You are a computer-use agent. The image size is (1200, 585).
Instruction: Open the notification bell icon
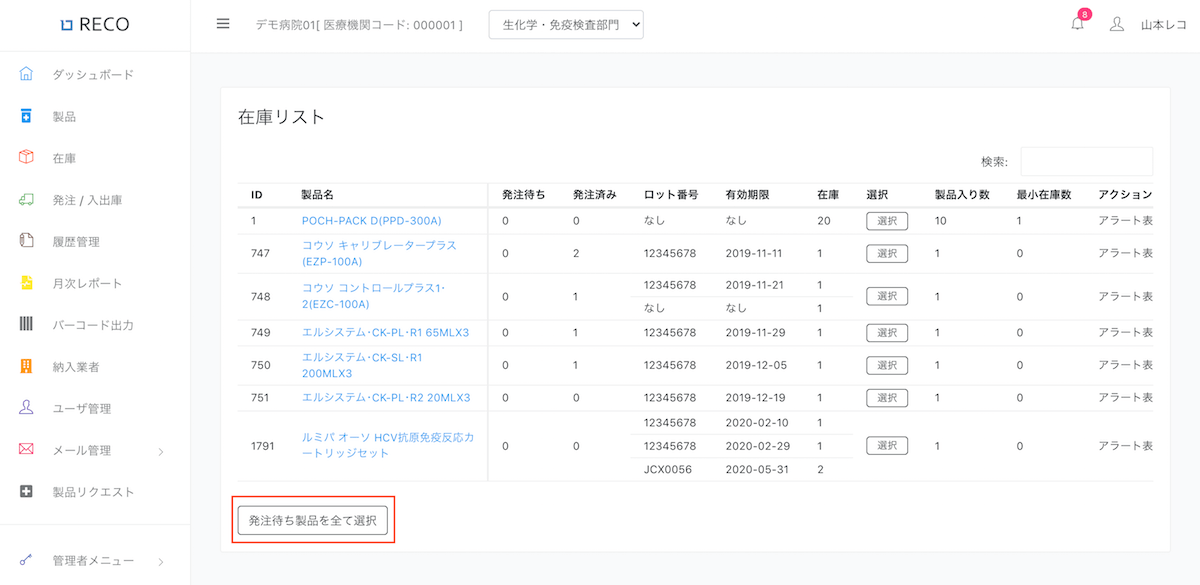pos(1077,24)
